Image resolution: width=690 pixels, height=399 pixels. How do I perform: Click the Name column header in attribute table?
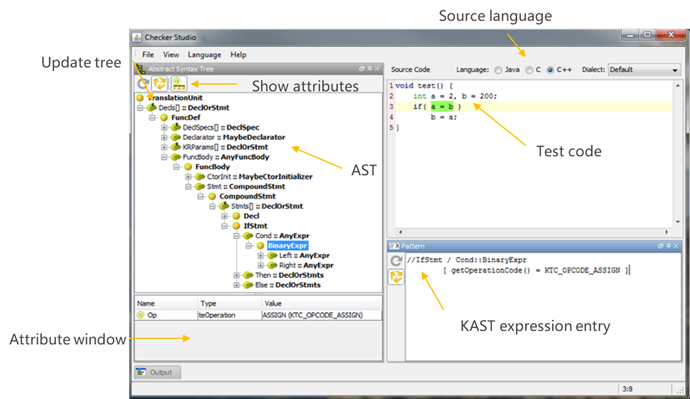[x=166, y=303]
